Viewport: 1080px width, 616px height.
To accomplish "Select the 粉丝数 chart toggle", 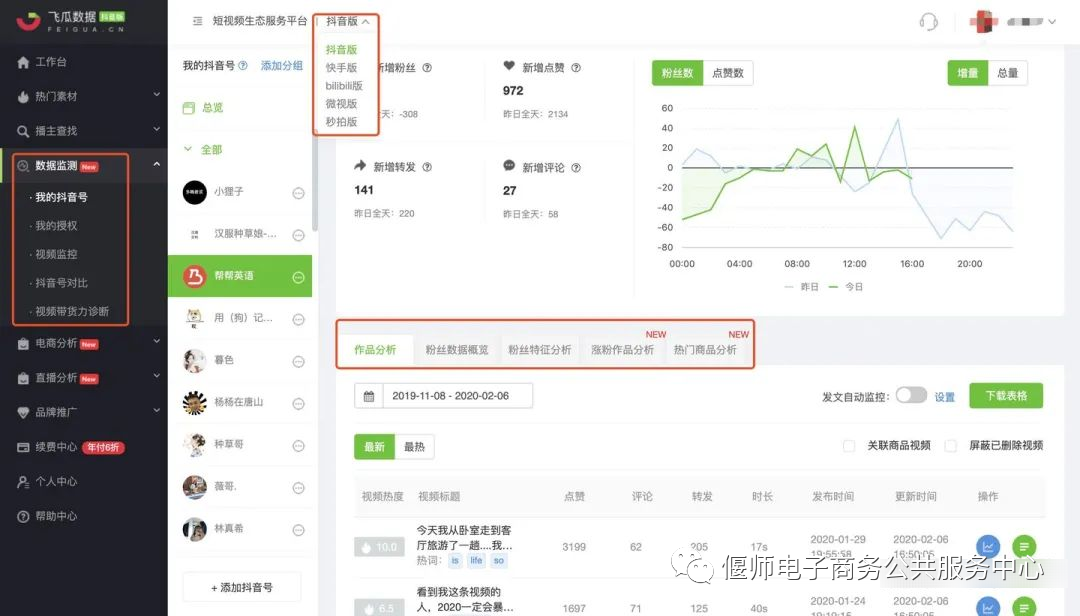I will click(677, 73).
